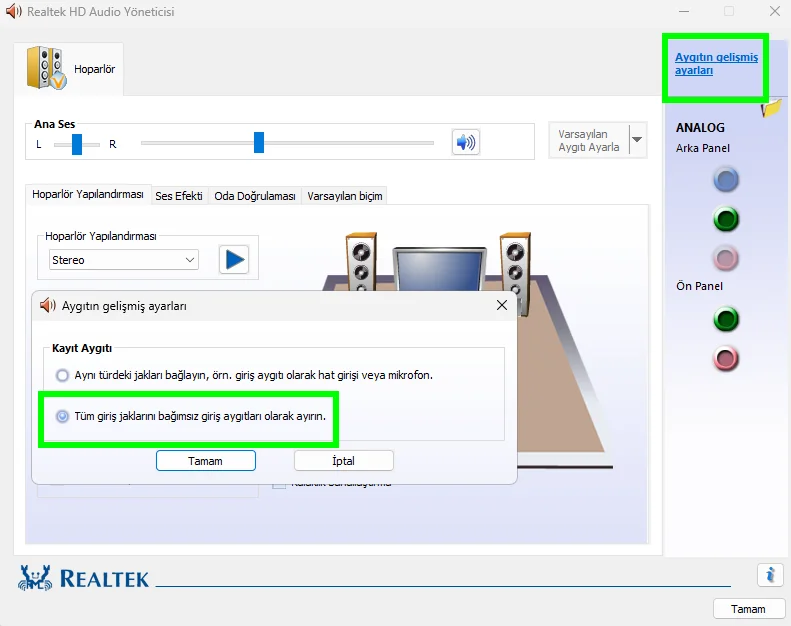Select 'Aynı türdeki jakları bağlayın' radio option
Viewport: 791px width, 626px height.
pos(62,375)
